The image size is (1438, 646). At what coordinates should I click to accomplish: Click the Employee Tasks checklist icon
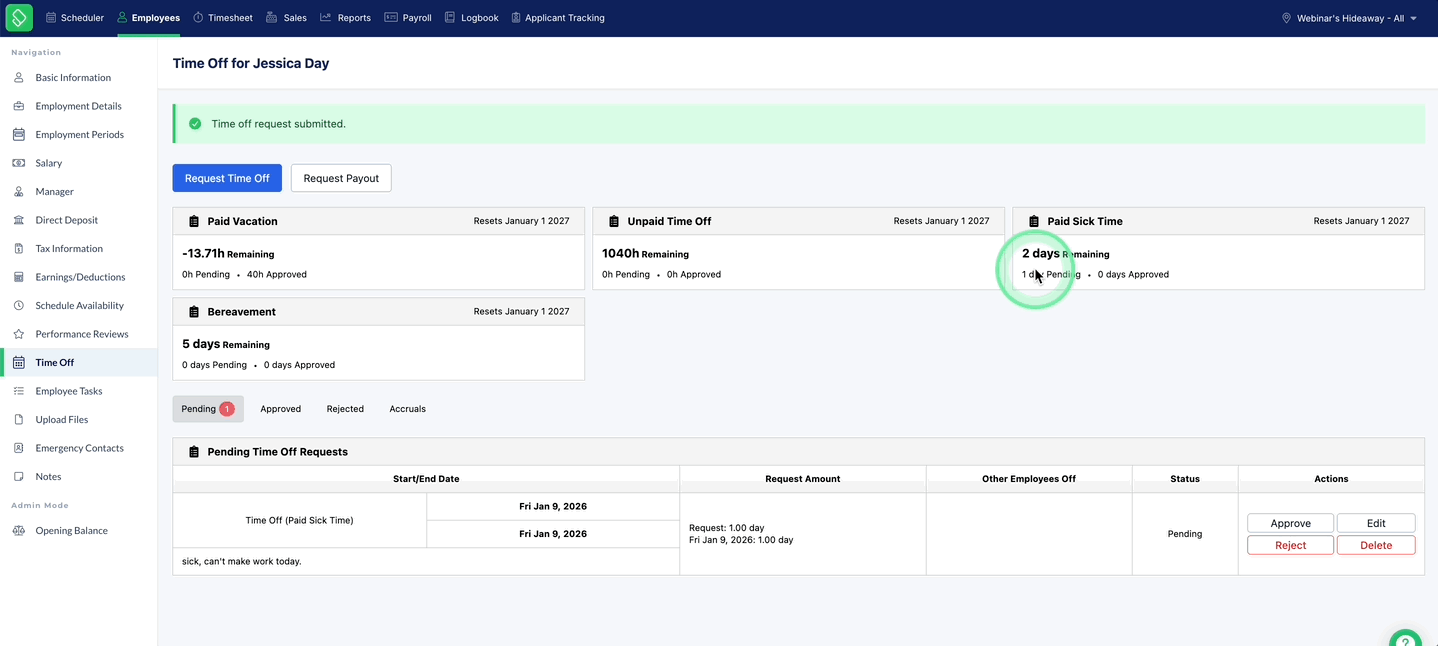(x=18, y=391)
